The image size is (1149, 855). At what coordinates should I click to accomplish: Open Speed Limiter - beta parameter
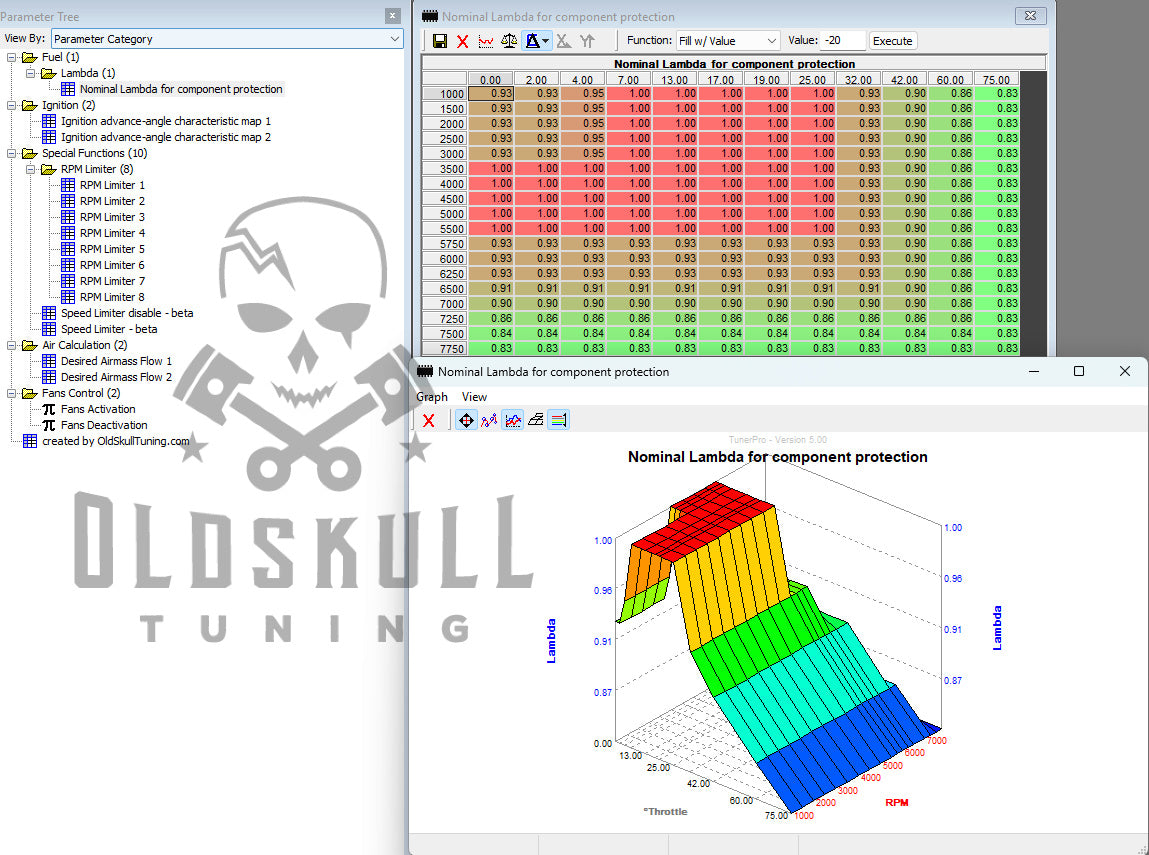tap(108, 329)
